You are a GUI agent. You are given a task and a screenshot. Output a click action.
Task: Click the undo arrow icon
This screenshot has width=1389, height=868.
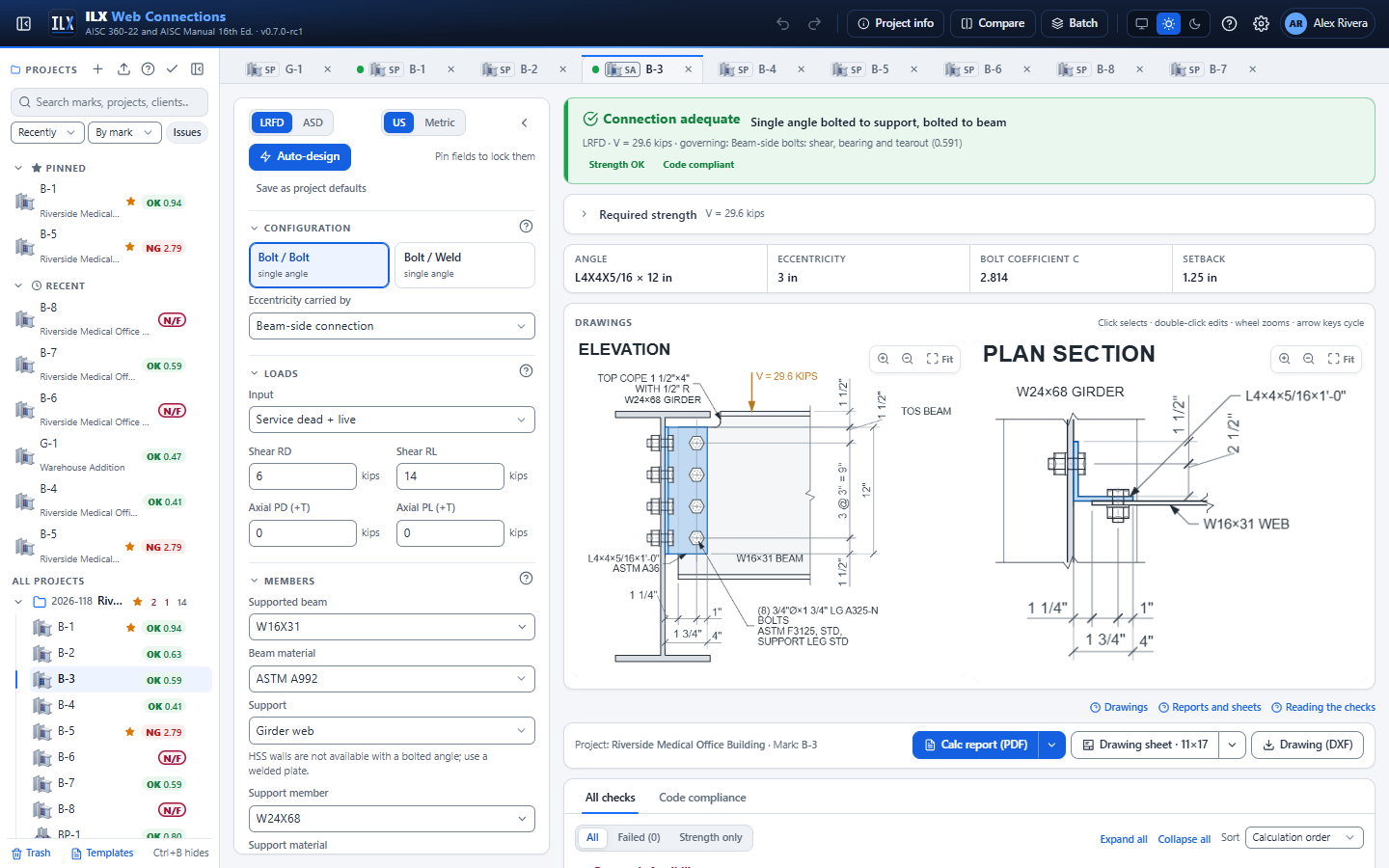[783, 23]
